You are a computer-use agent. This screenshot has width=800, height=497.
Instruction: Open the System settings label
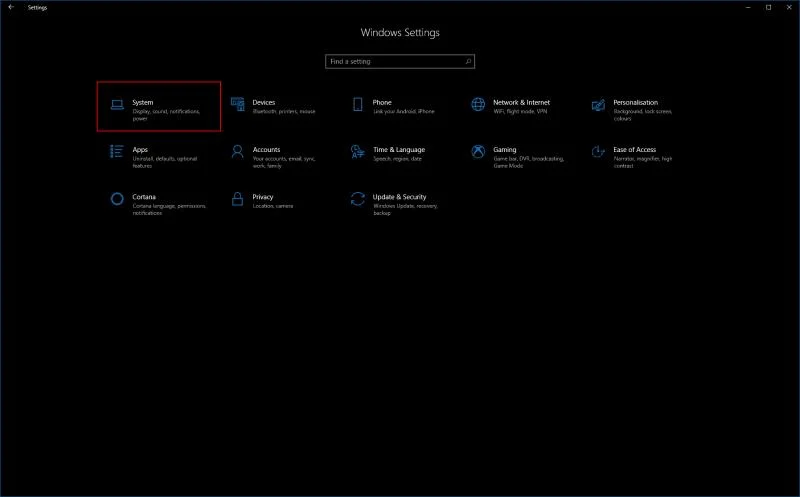(x=143, y=103)
